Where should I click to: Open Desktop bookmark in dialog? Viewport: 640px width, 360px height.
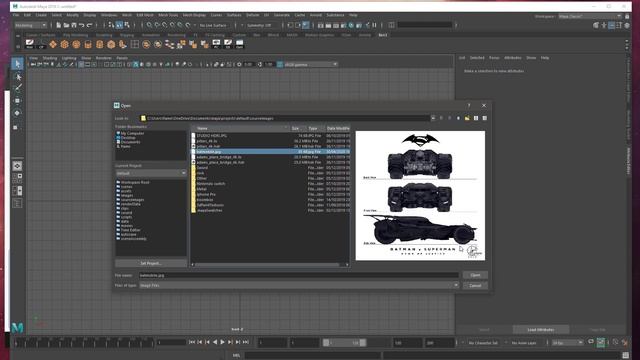(127, 138)
